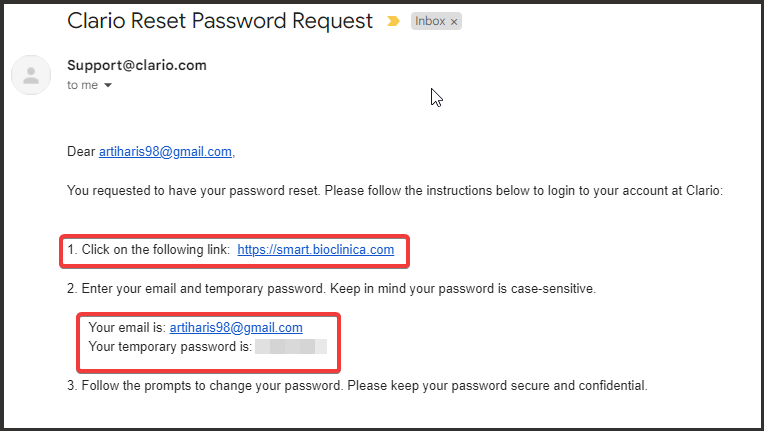Screen dimensions: 764x431
Task: Click the yellow importance marker icon
Action: pos(394,21)
